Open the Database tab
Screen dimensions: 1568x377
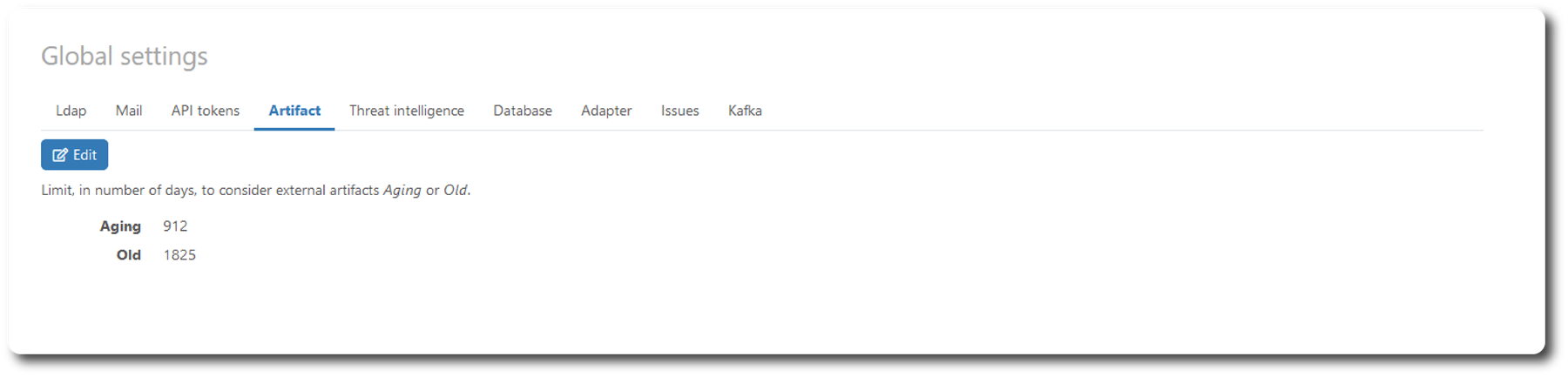pos(523,111)
